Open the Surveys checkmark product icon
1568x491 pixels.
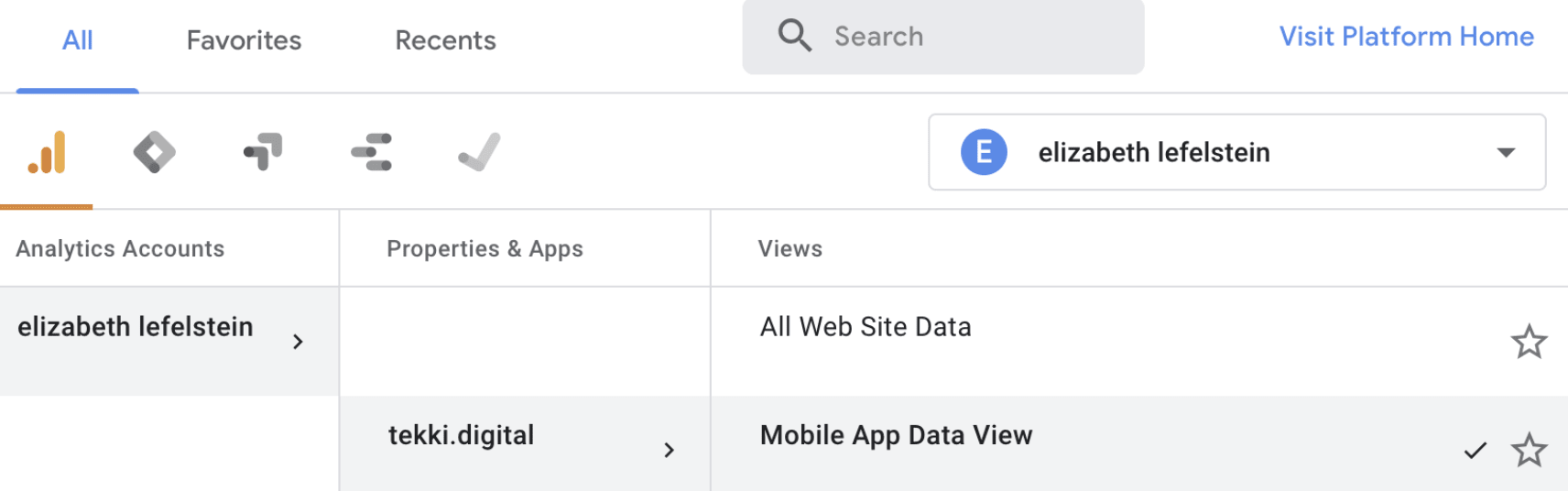coord(479,152)
